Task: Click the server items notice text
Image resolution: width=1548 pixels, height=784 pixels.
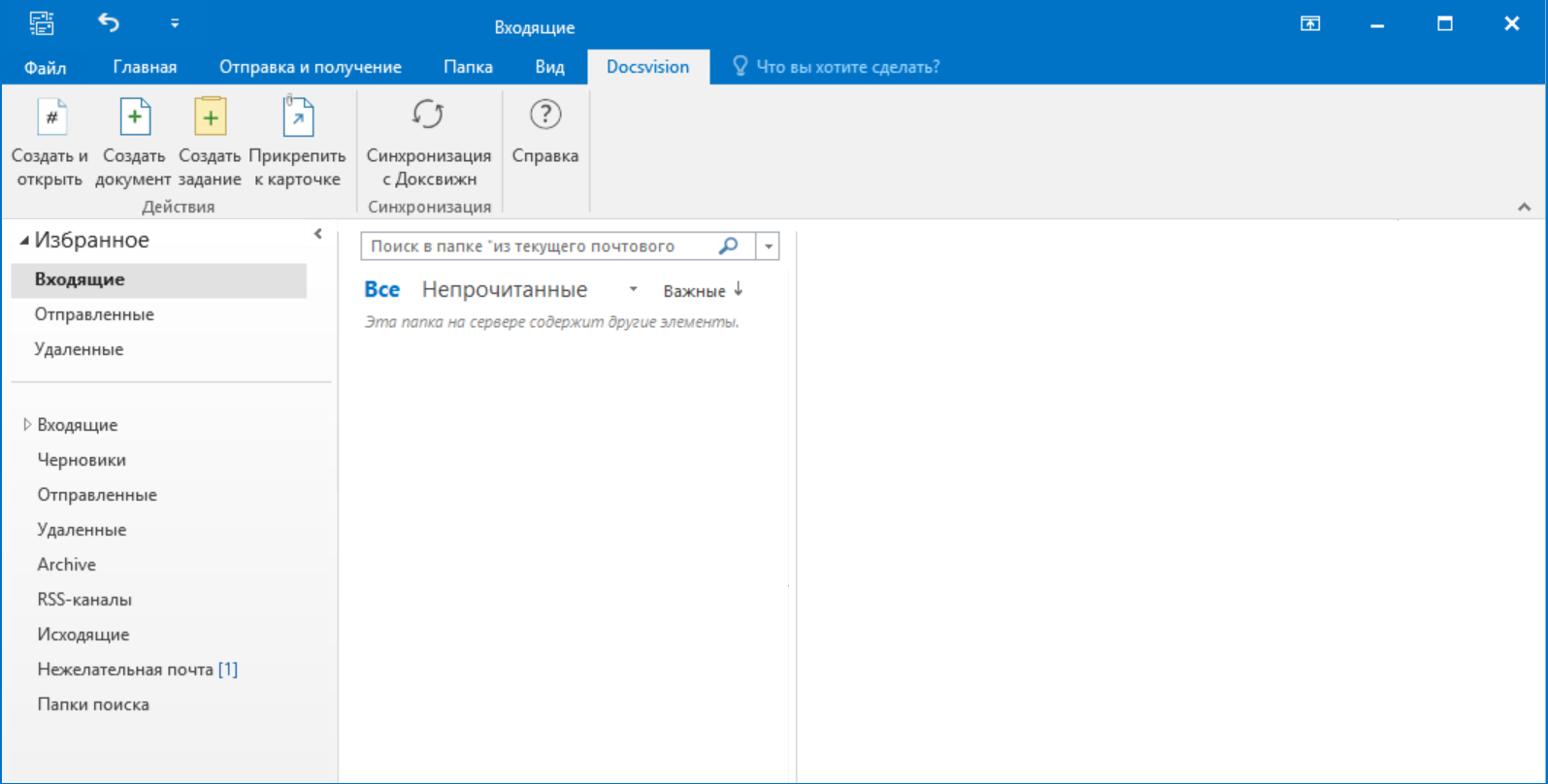Action: coord(552,322)
